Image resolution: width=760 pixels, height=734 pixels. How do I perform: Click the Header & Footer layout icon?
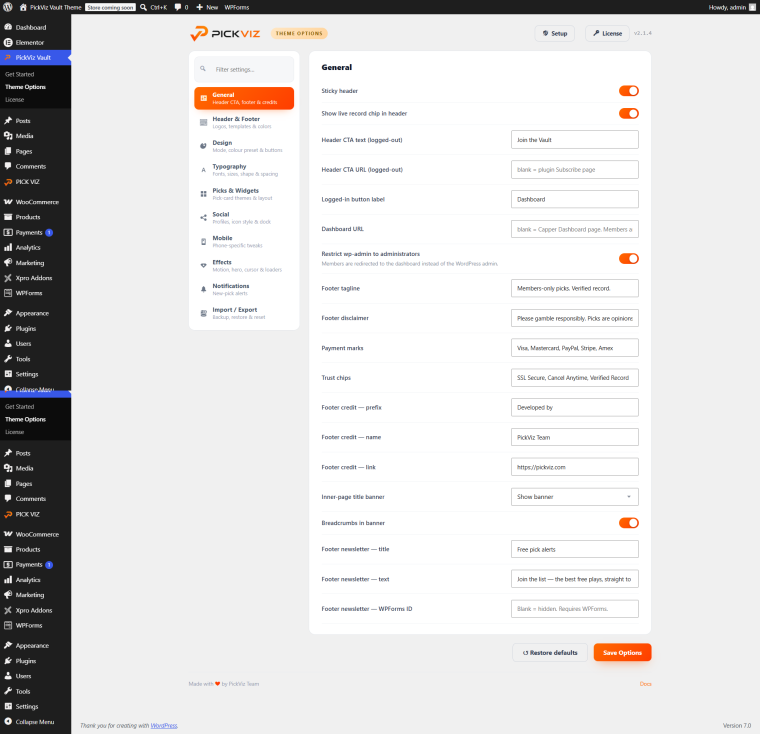pos(204,122)
